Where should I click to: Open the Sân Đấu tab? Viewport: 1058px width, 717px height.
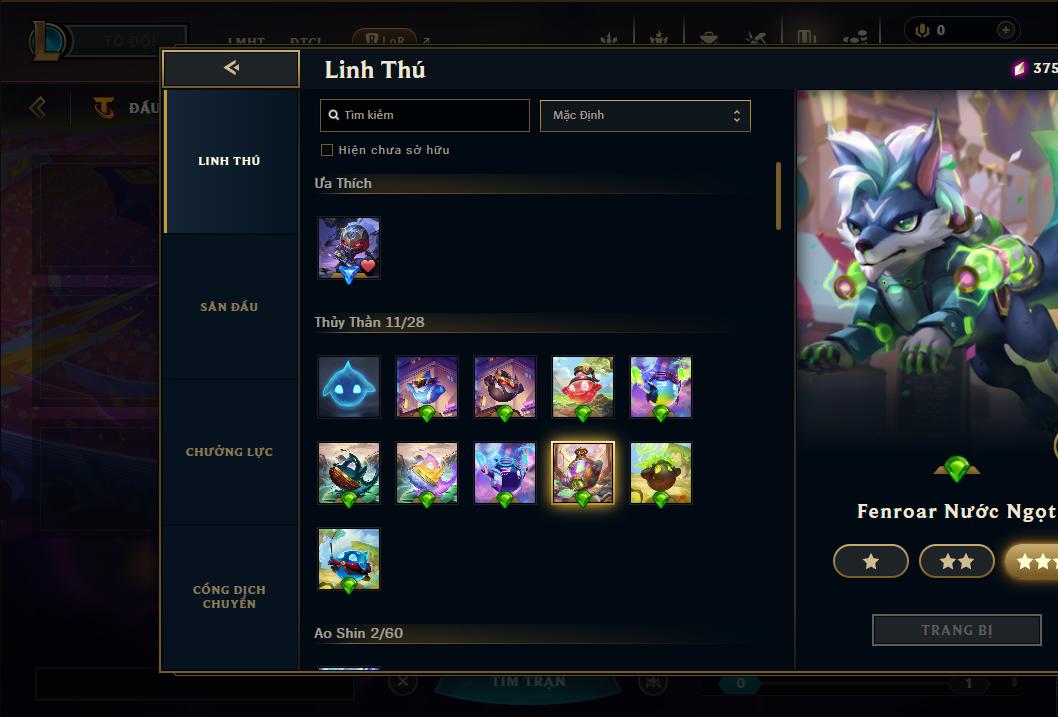229,307
